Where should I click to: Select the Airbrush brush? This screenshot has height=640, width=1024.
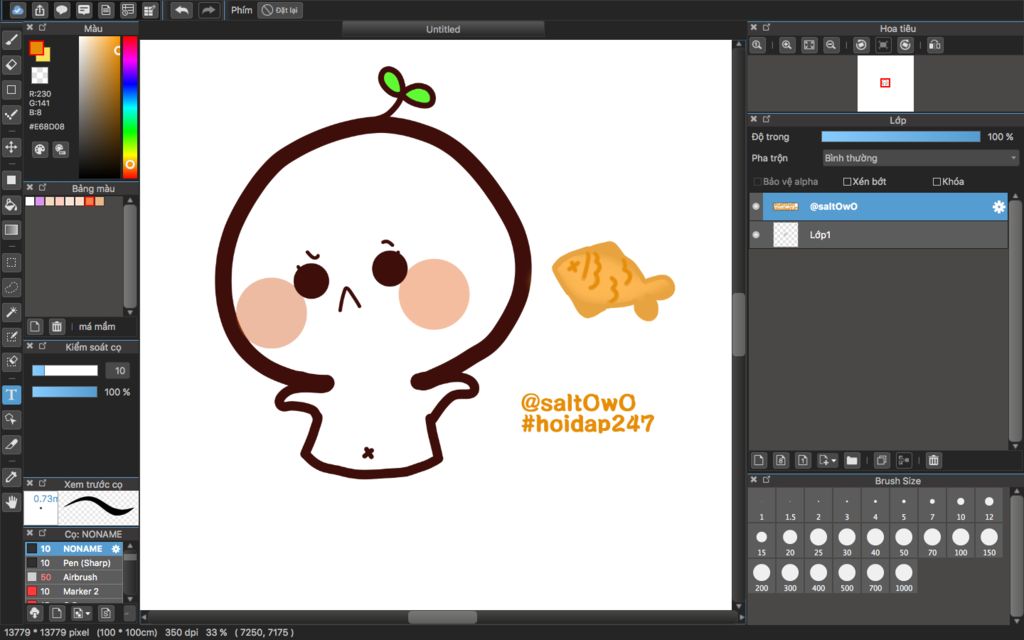tap(74, 577)
